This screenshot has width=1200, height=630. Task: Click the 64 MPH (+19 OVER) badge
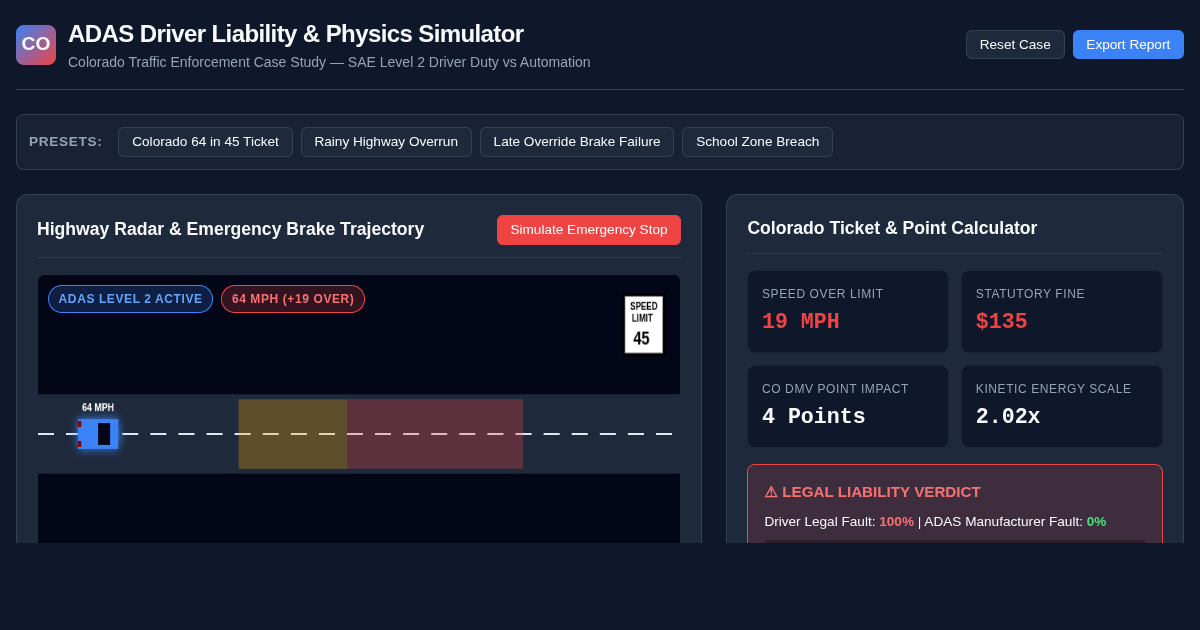click(293, 299)
